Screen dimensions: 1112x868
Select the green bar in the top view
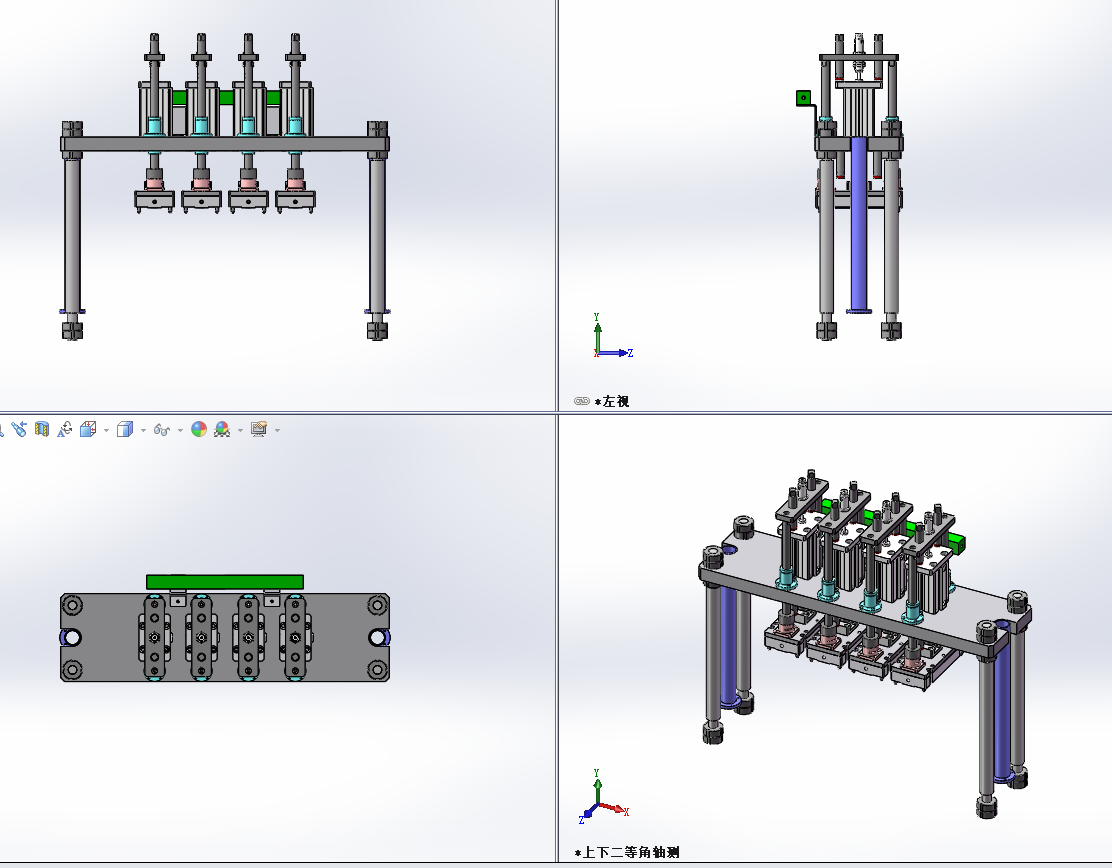[225, 582]
